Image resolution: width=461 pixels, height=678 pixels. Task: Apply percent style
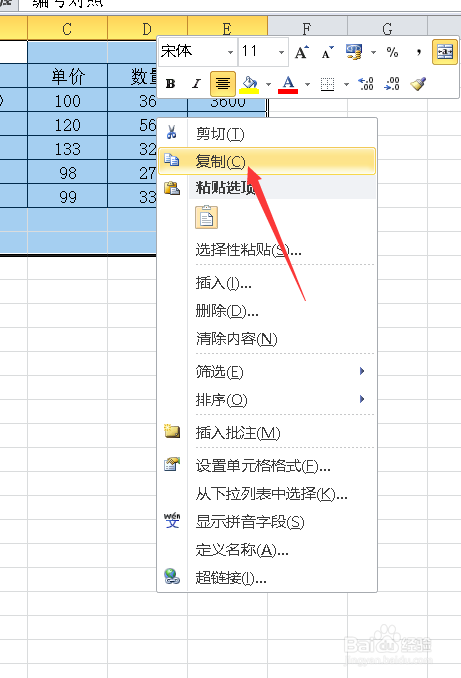click(x=392, y=52)
